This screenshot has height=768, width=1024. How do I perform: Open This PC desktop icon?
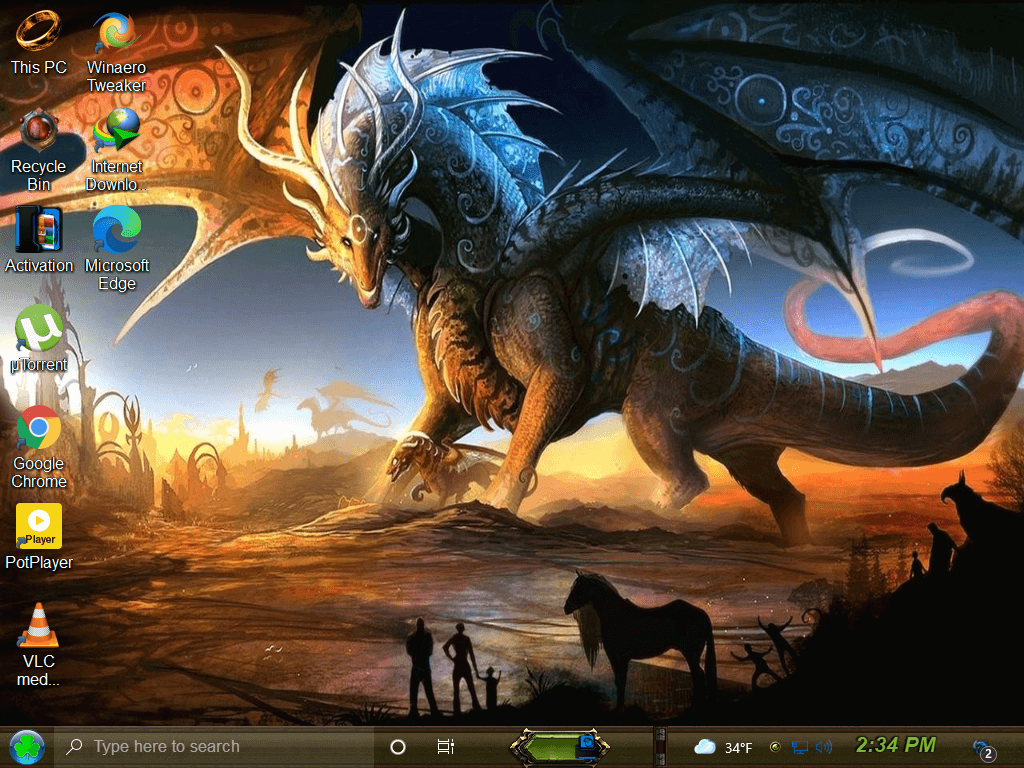point(39,40)
